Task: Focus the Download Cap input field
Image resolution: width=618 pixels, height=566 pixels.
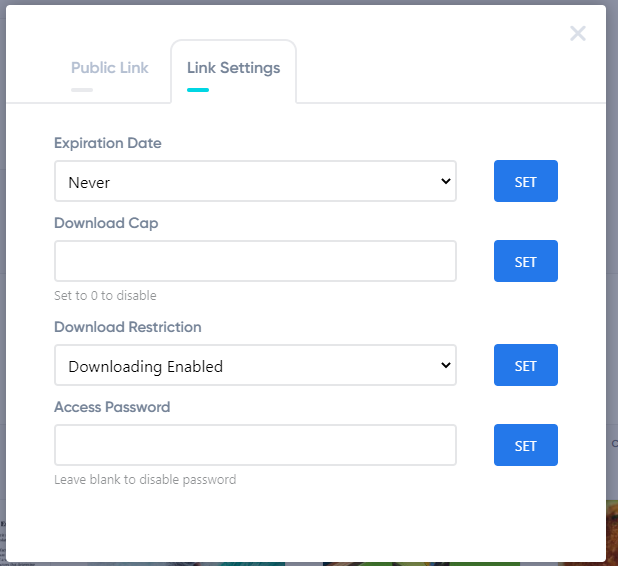Action: pos(255,261)
